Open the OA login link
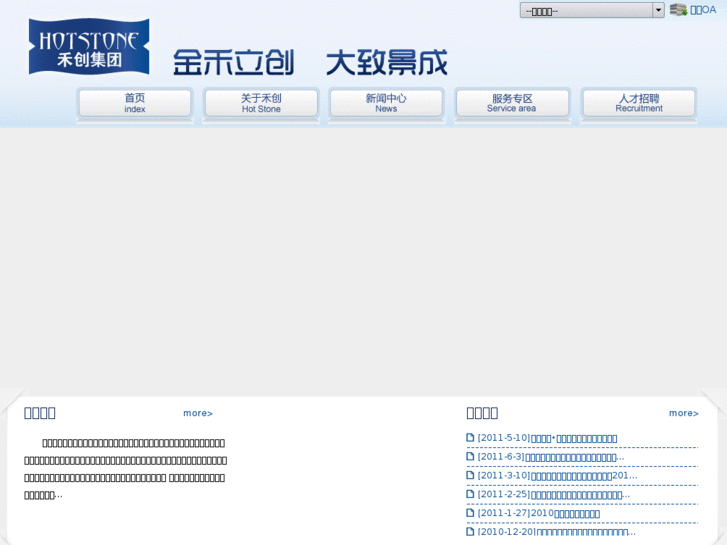 (x=703, y=10)
